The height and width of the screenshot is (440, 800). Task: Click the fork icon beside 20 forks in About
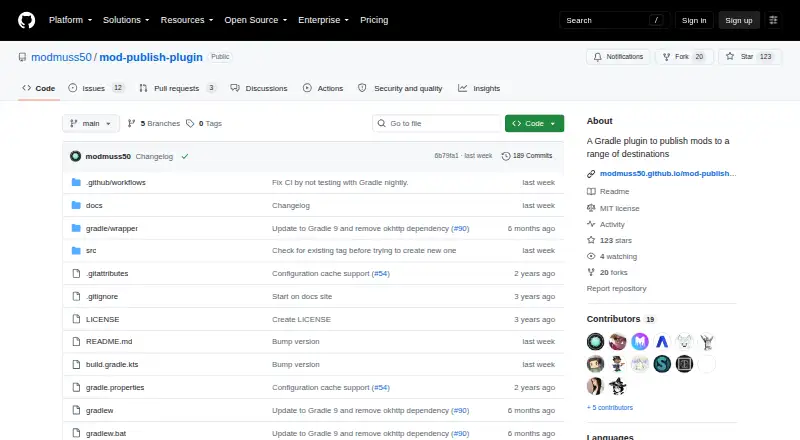591,272
